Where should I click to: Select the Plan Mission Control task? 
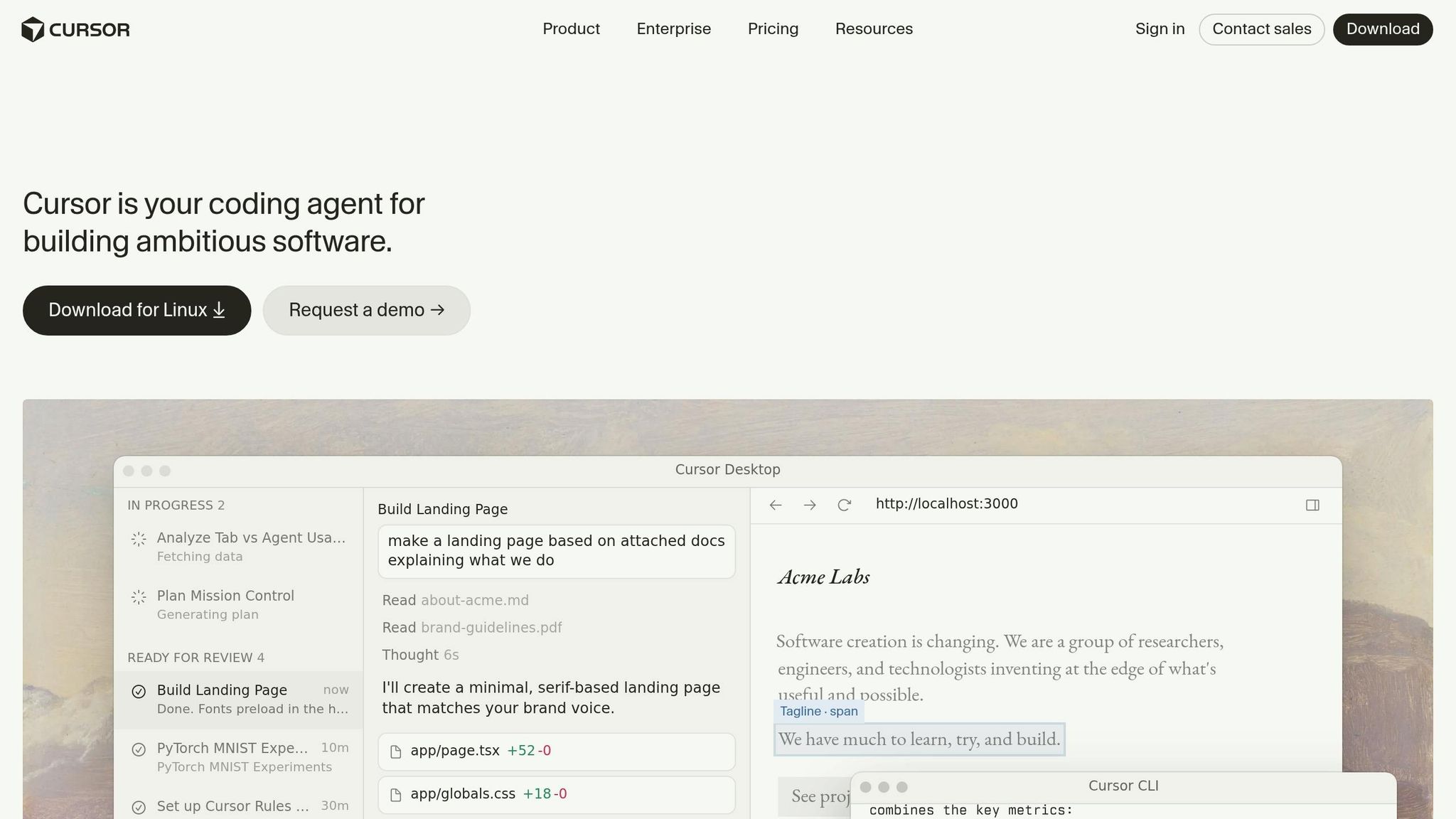tap(239, 605)
